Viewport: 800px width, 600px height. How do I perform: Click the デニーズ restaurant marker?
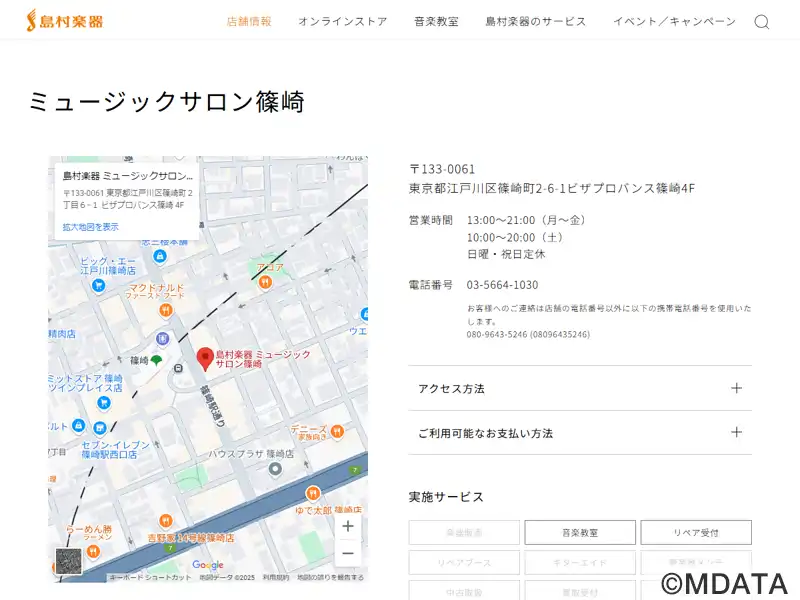(x=337, y=432)
